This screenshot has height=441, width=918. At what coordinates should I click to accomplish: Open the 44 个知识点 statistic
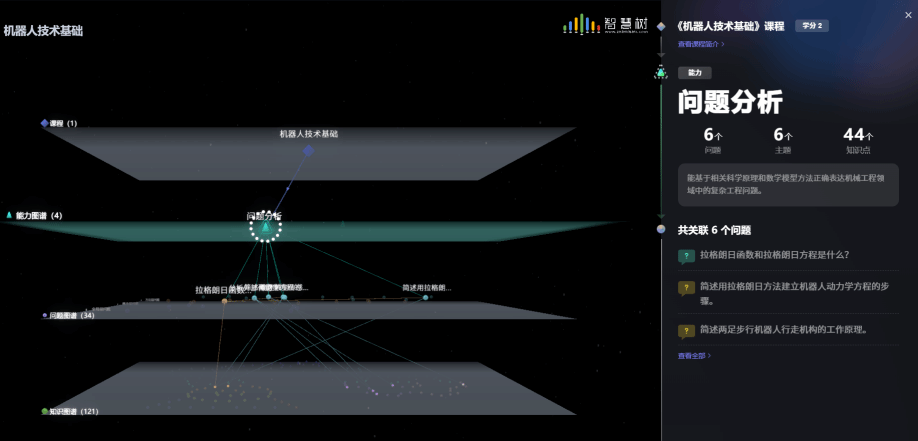(857, 140)
